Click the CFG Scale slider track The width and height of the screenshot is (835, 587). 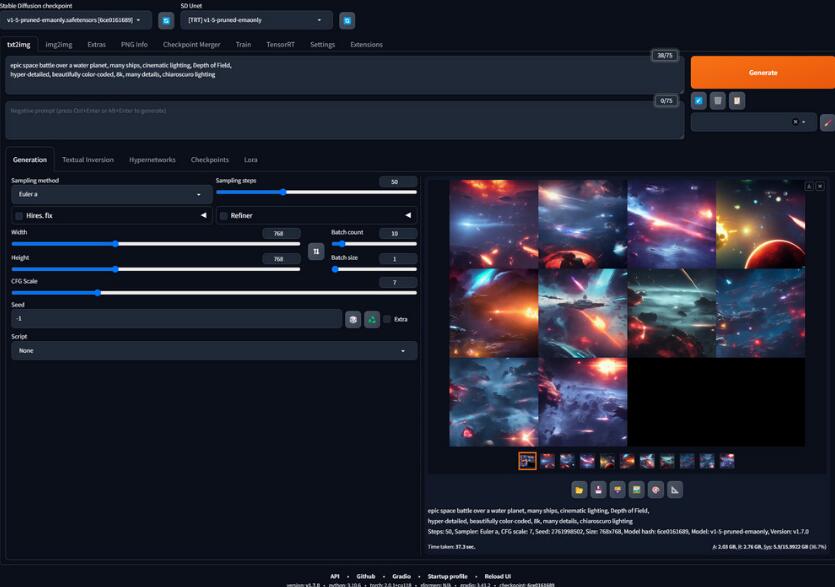(200, 293)
